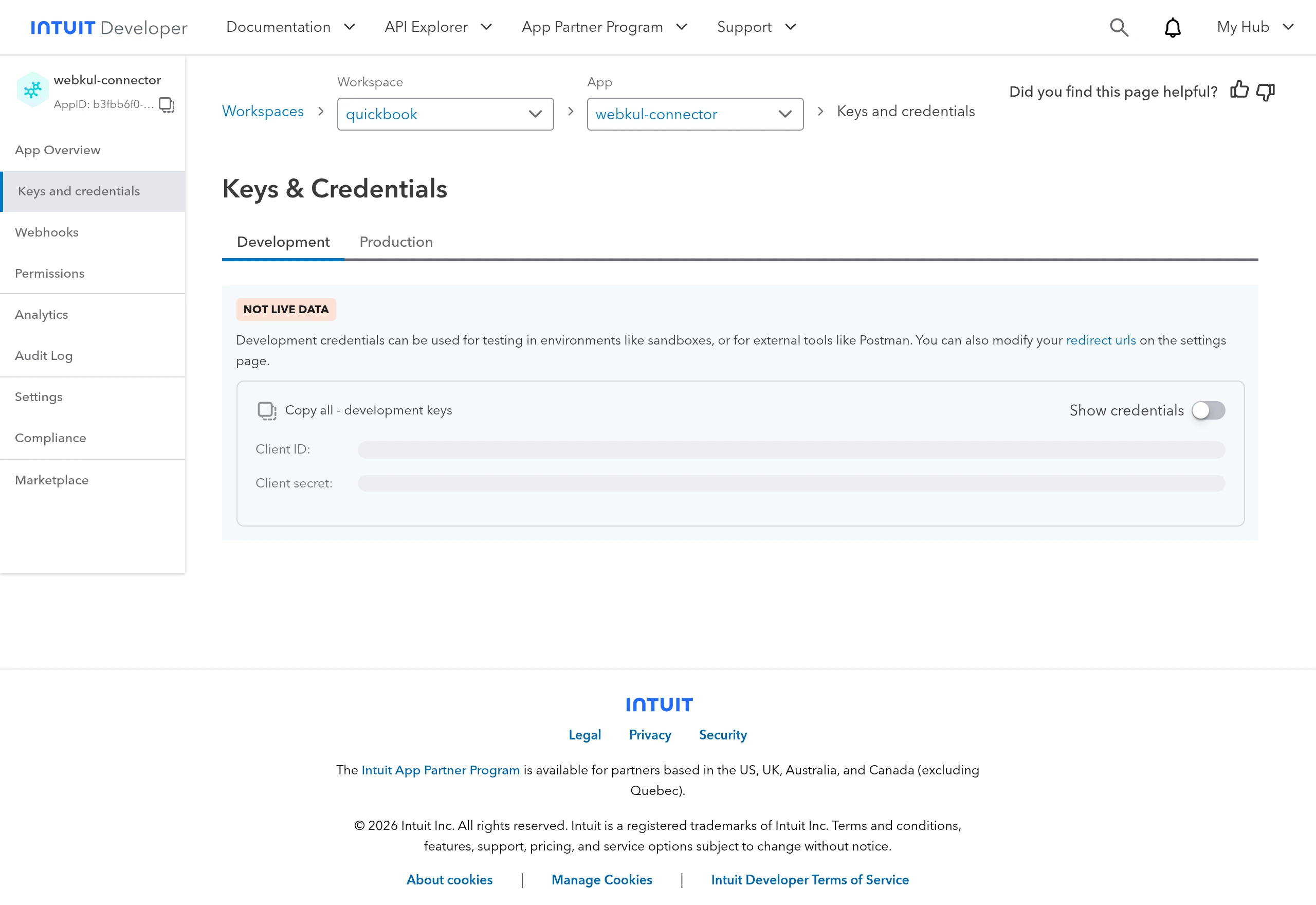
Task: Open the My Hub dropdown
Action: coord(1255,27)
